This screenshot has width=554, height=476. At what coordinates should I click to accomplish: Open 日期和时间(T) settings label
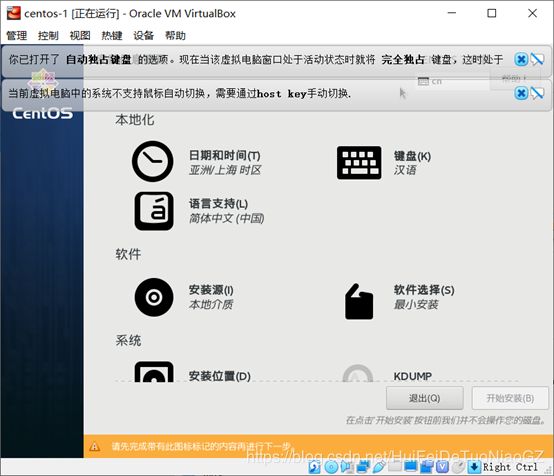coord(225,155)
